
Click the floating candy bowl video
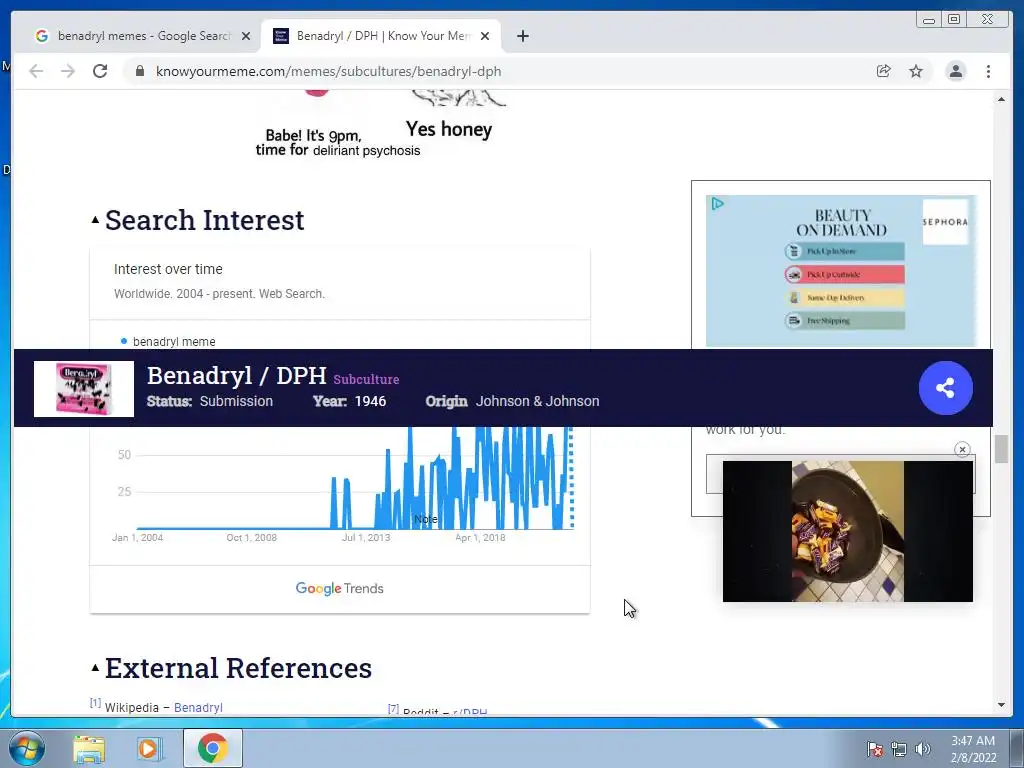[x=848, y=531]
